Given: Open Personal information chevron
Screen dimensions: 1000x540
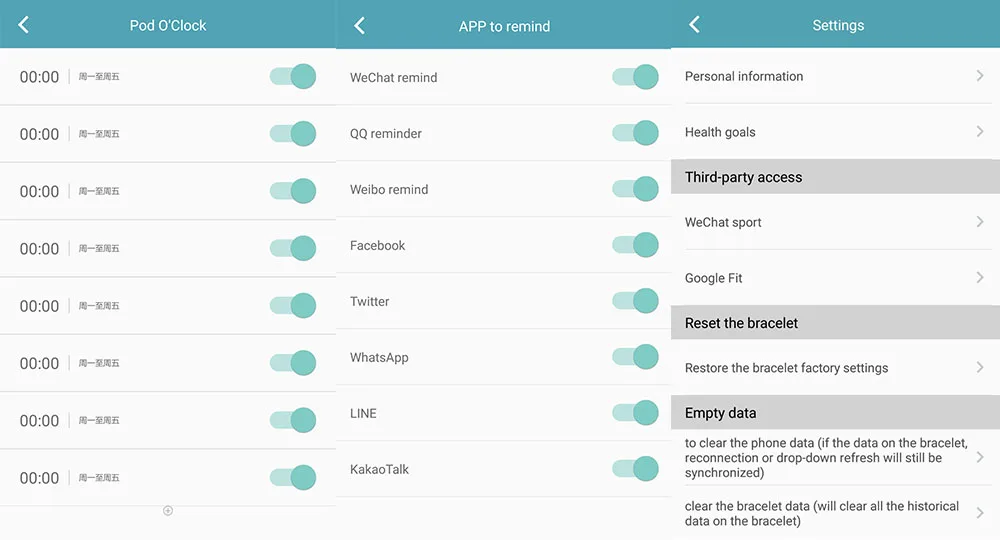Looking at the screenshot, I should click(980, 76).
